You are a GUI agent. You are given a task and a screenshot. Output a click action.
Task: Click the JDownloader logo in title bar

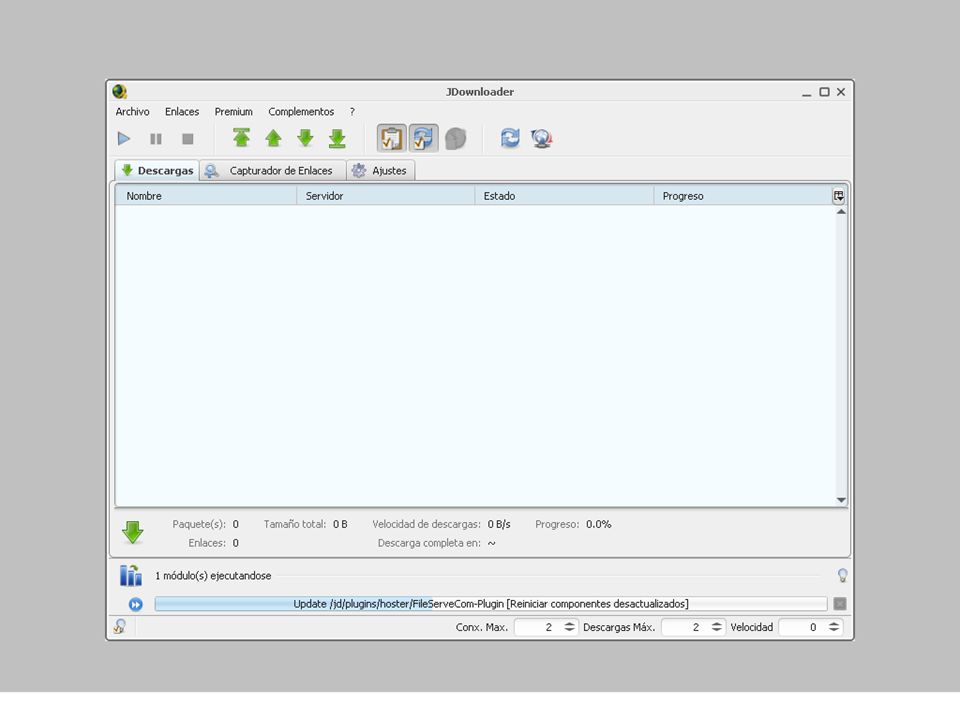click(119, 92)
